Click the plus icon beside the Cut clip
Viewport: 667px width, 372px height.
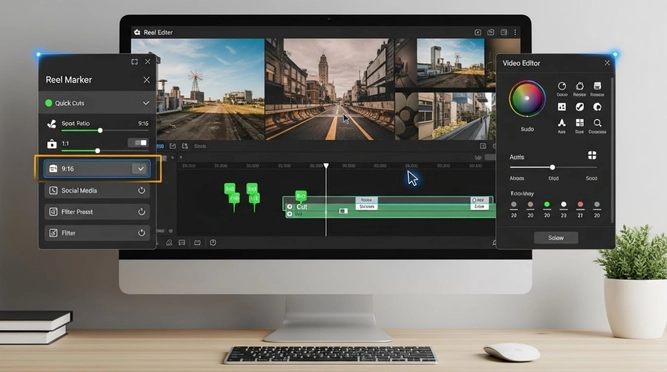pos(290,207)
